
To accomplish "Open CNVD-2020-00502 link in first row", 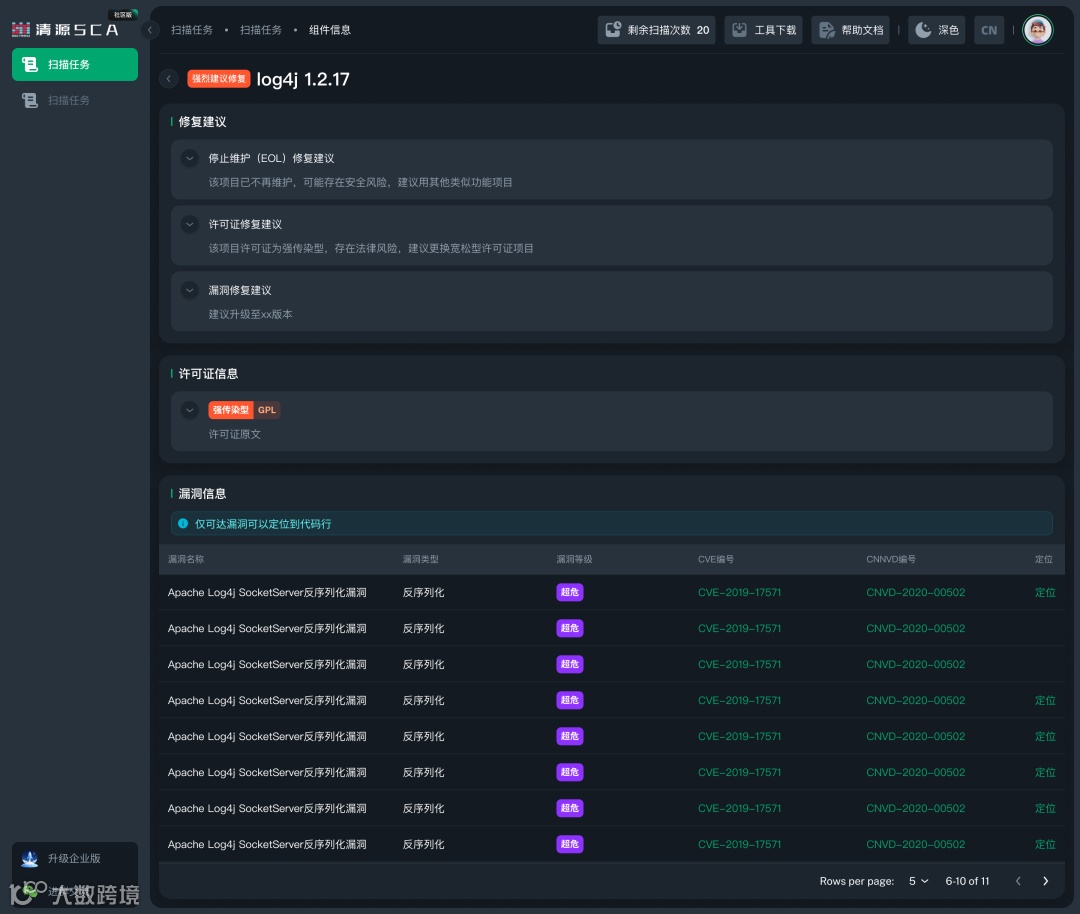I will (x=915, y=592).
